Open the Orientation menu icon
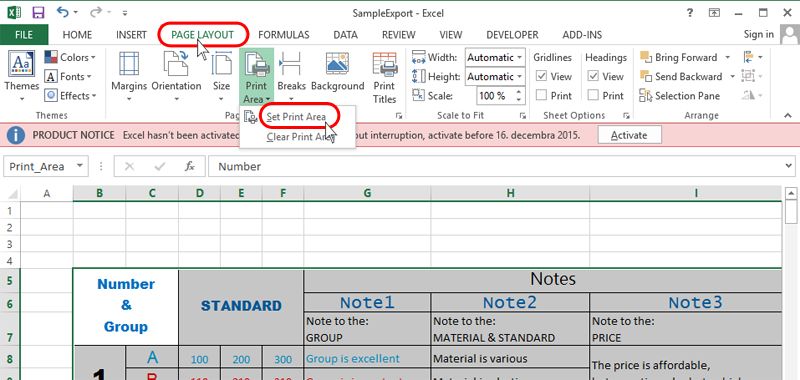This screenshot has width=800, height=380. click(x=176, y=63)
